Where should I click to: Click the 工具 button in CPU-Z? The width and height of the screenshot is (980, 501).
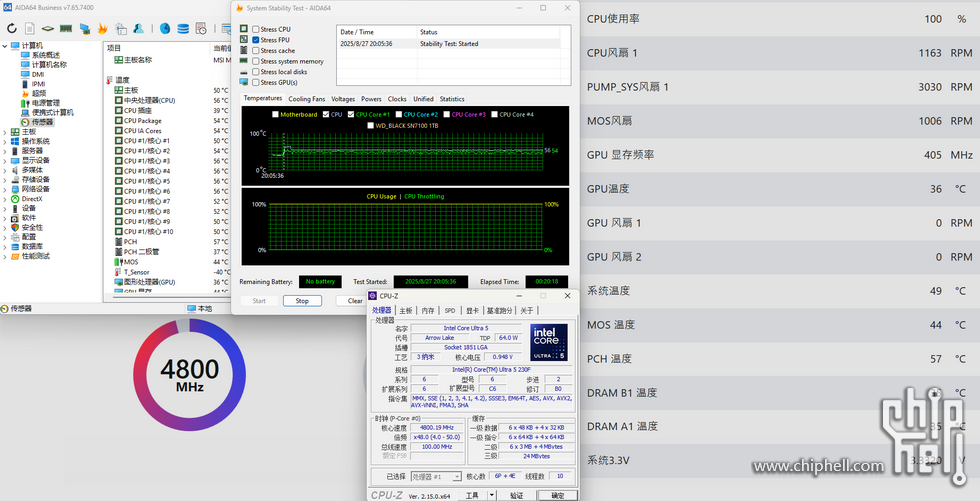pyautogui.click(x=472, y=495)
